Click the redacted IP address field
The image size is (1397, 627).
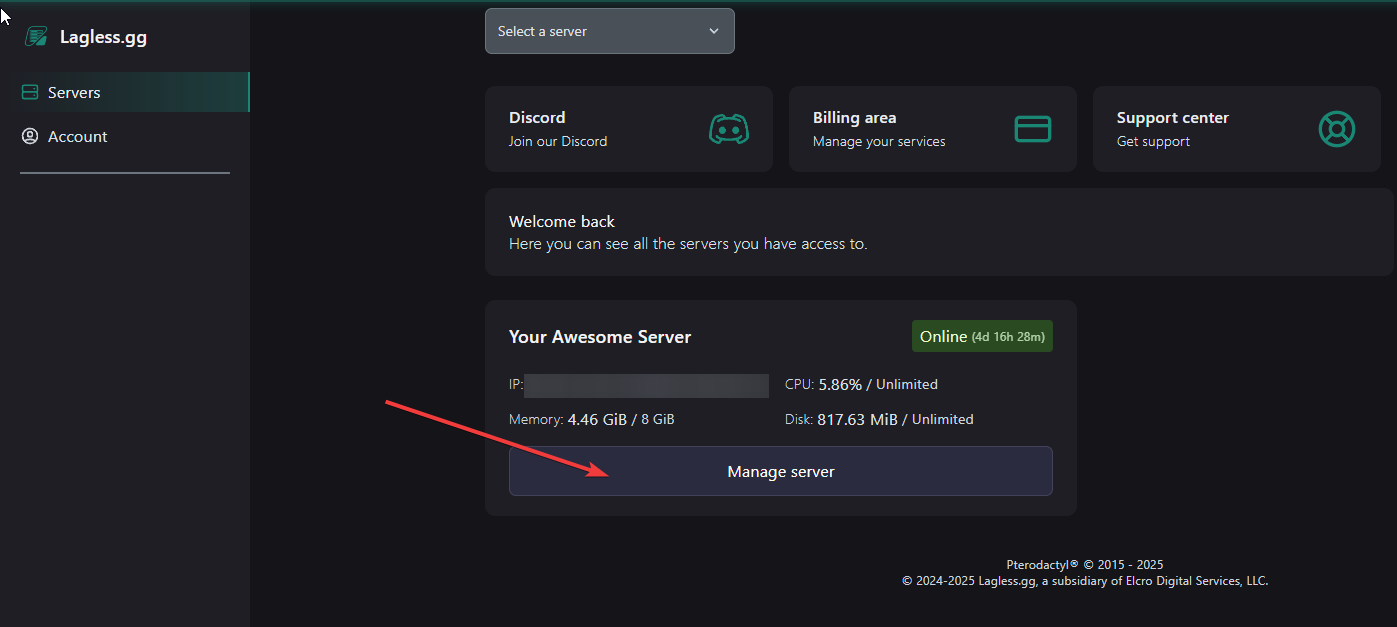pyautogui.click(x=646, y=385)
